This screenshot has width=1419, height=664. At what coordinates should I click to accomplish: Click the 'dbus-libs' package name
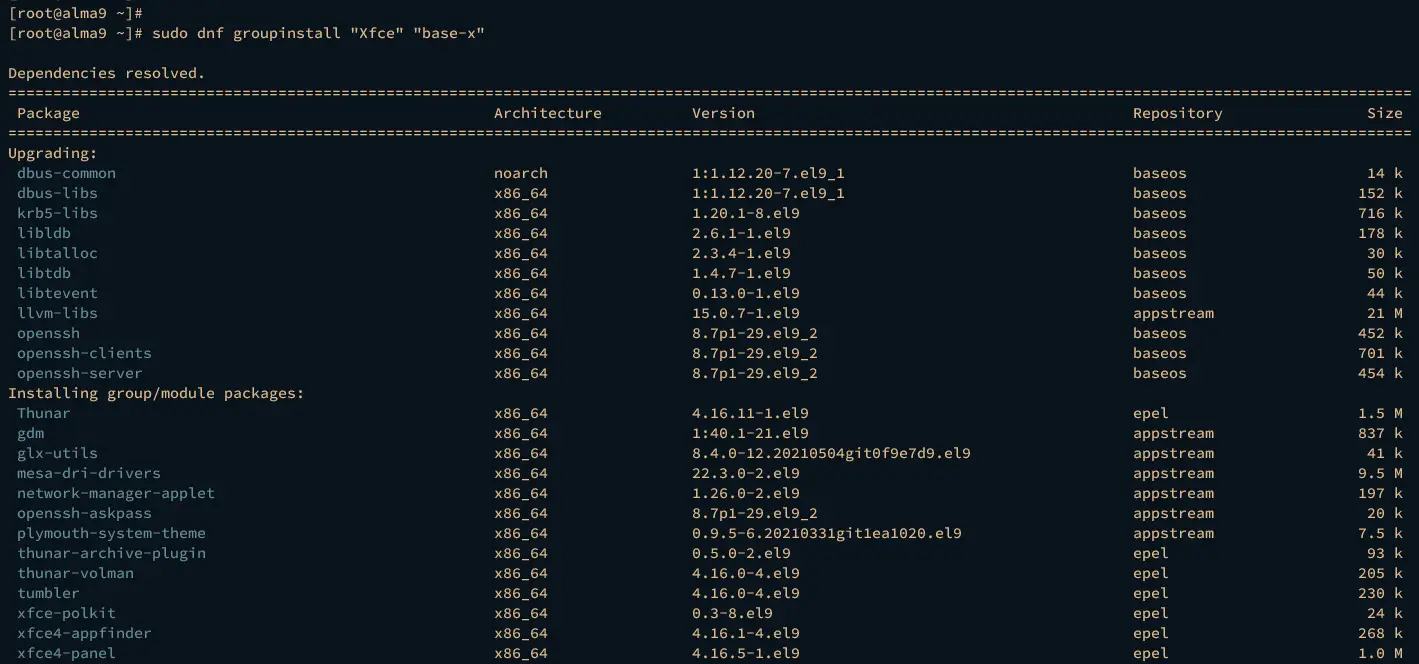(57, 193)
